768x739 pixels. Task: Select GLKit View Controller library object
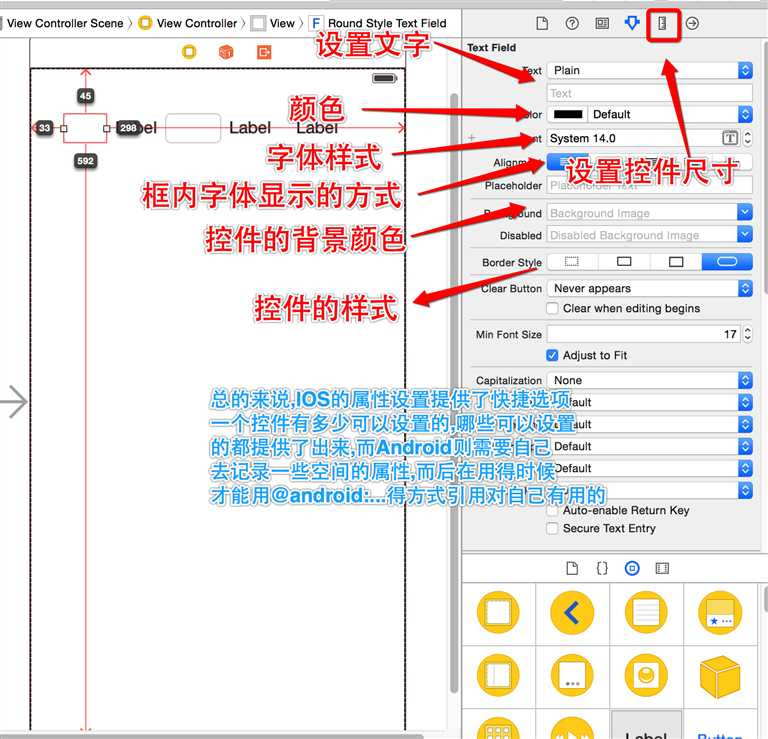[x=646, y=675]
